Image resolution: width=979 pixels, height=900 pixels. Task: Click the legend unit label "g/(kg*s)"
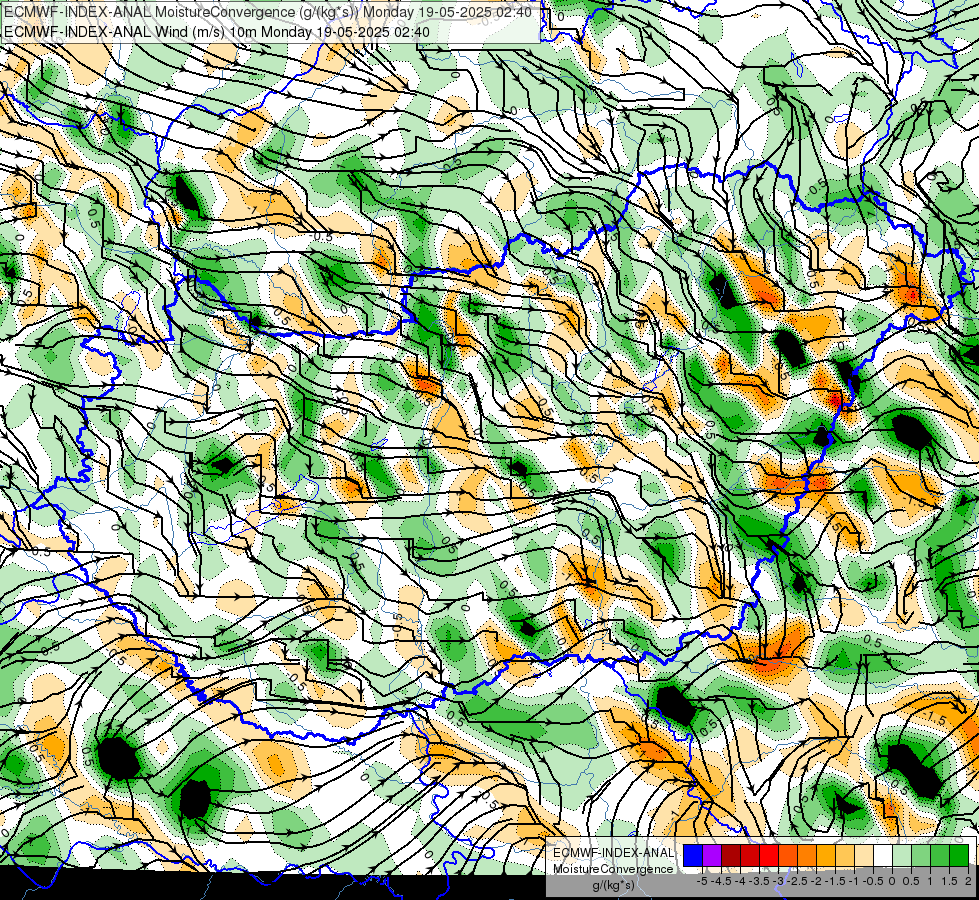pyautogui.click(x=613, y=886)
